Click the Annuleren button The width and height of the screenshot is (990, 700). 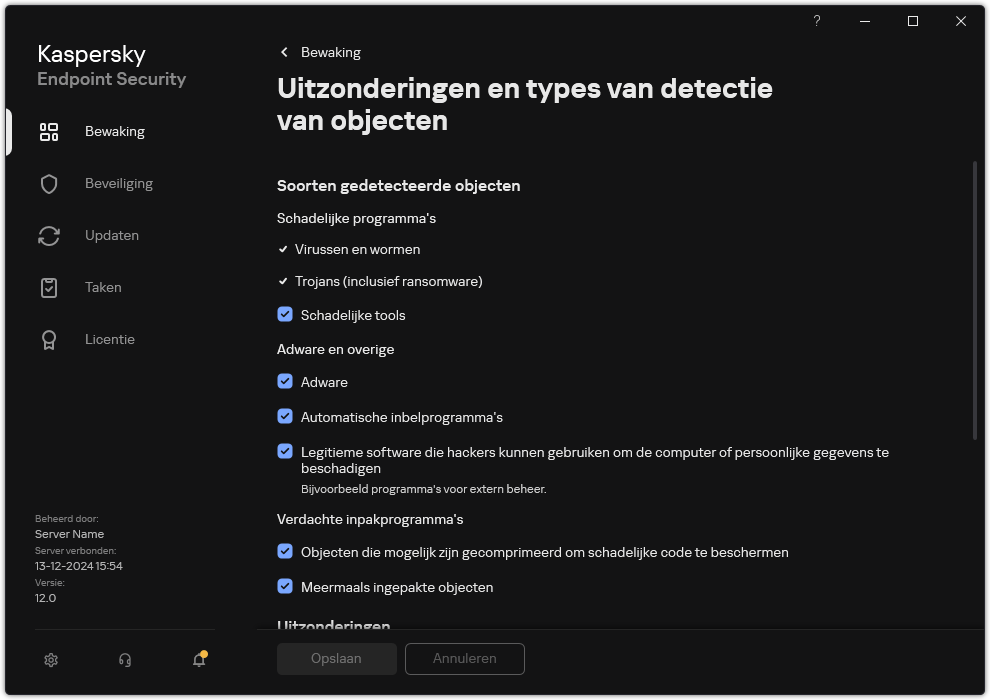tap(464, 659)
